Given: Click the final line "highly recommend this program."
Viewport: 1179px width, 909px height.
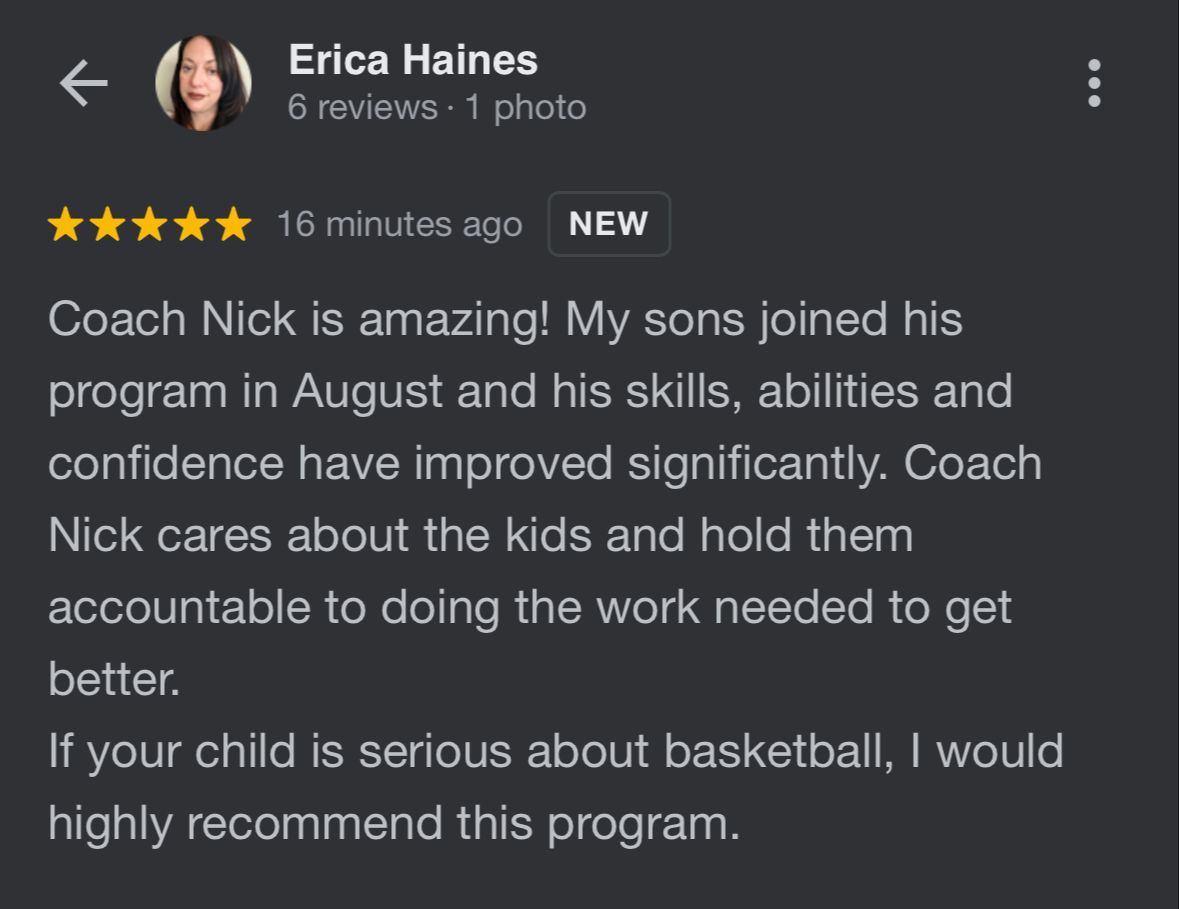Looking at the screenshot, I should [394, 823].
